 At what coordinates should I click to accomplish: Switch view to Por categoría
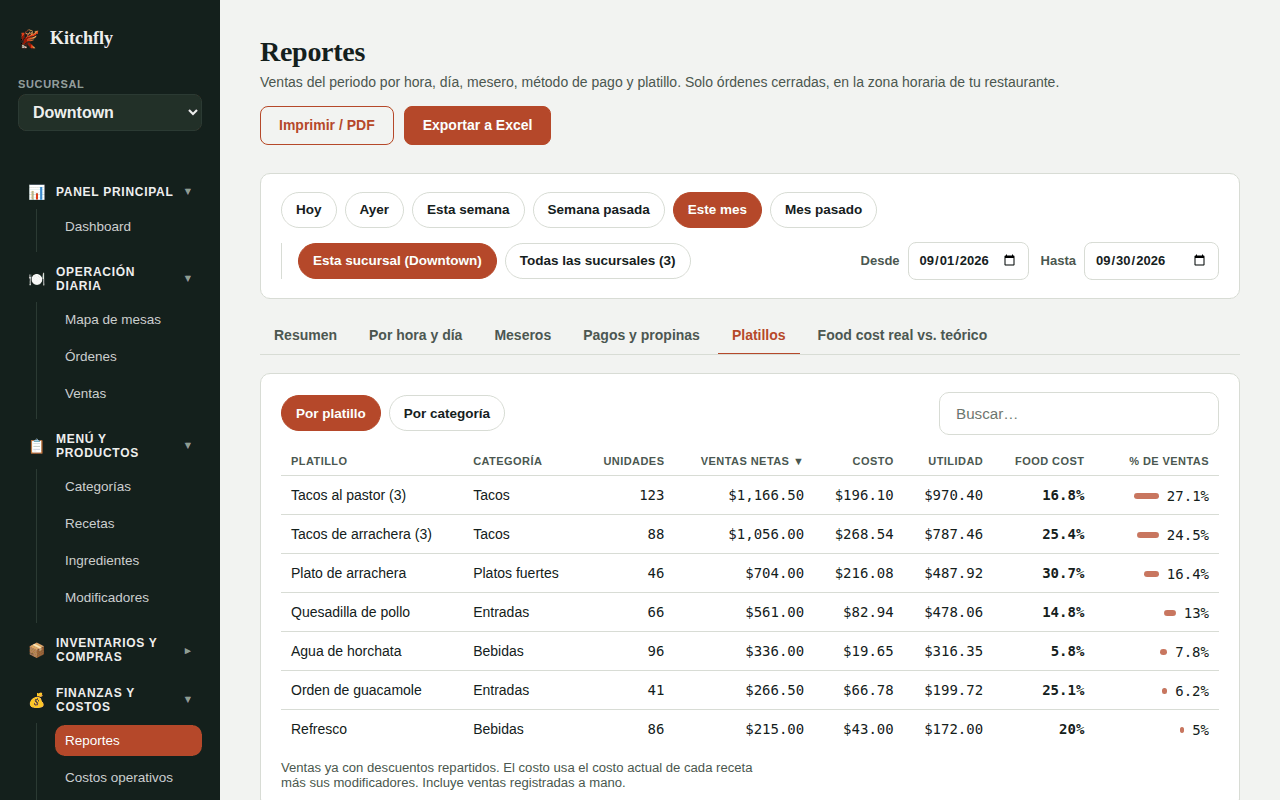coord(447,413)
